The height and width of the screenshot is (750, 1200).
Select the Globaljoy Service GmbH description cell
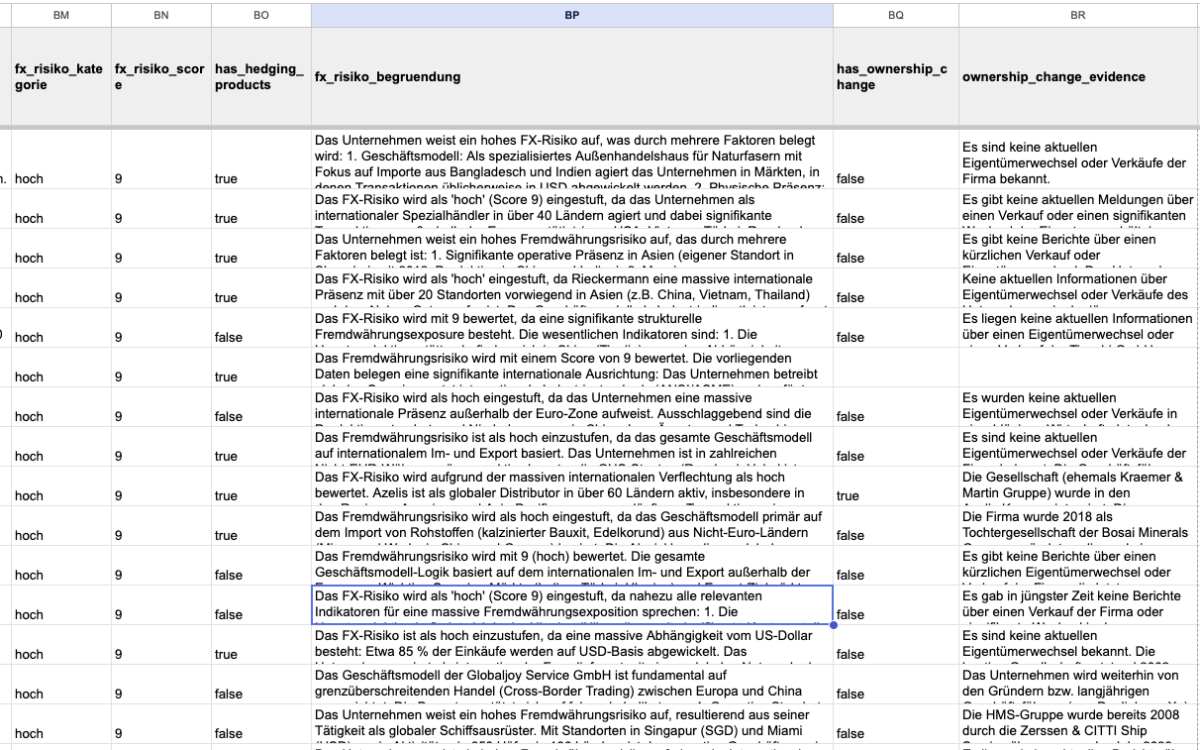571,684
